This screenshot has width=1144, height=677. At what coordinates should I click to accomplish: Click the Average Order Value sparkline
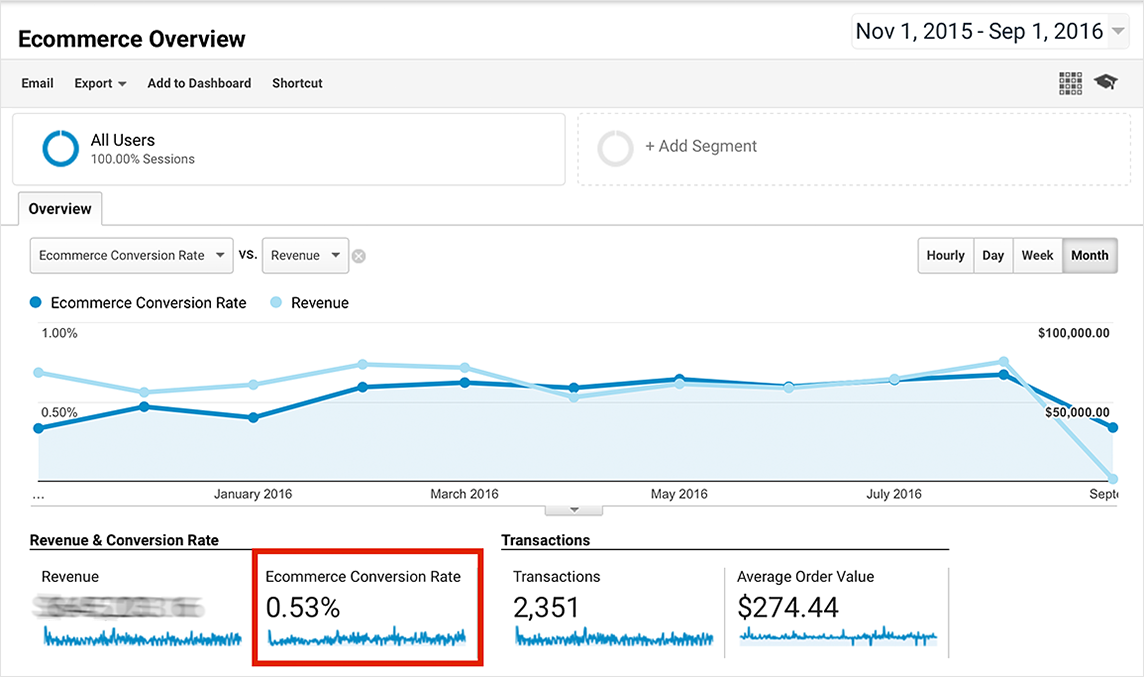click(x=838, y=636)
